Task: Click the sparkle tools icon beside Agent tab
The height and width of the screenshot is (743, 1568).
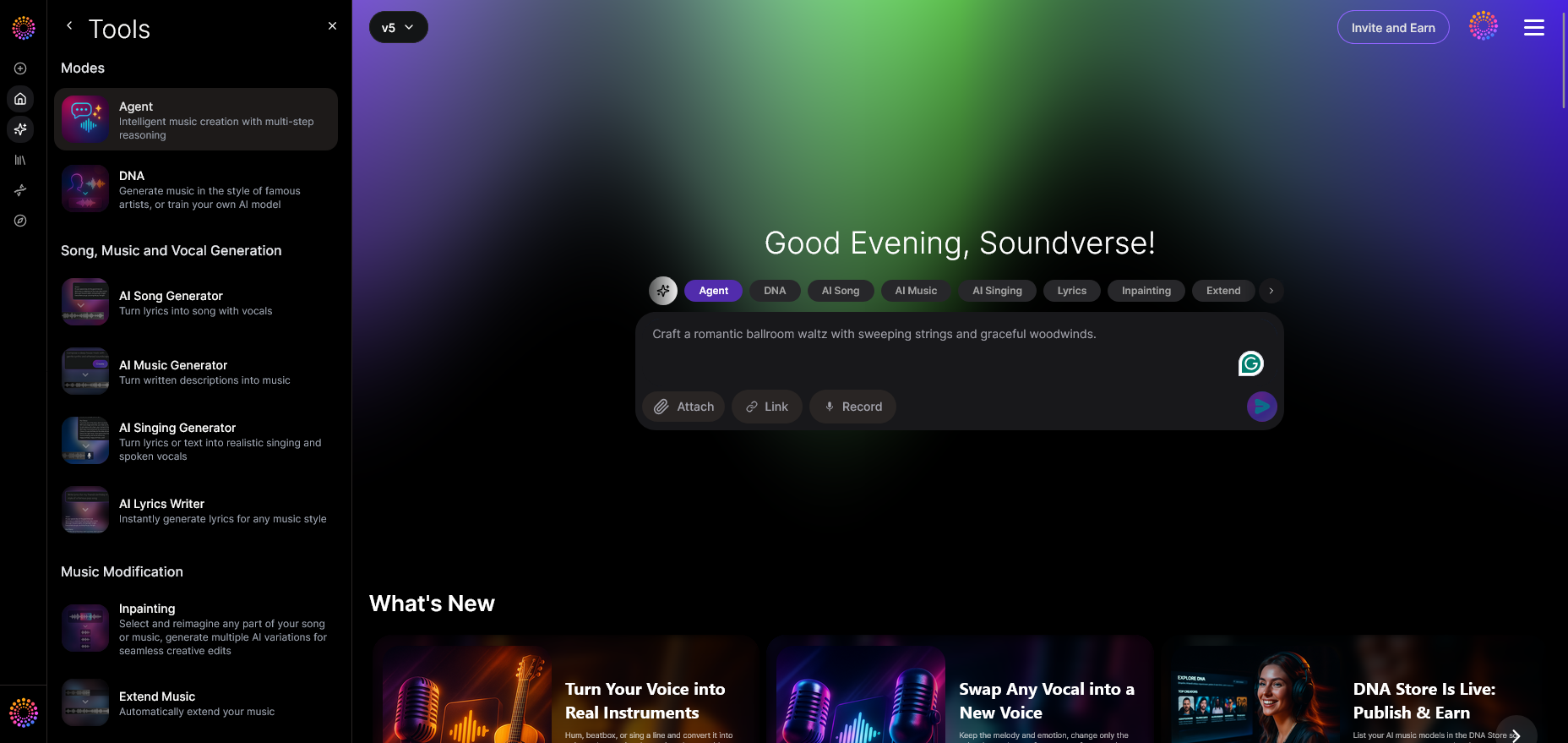Action: (663, 291)
